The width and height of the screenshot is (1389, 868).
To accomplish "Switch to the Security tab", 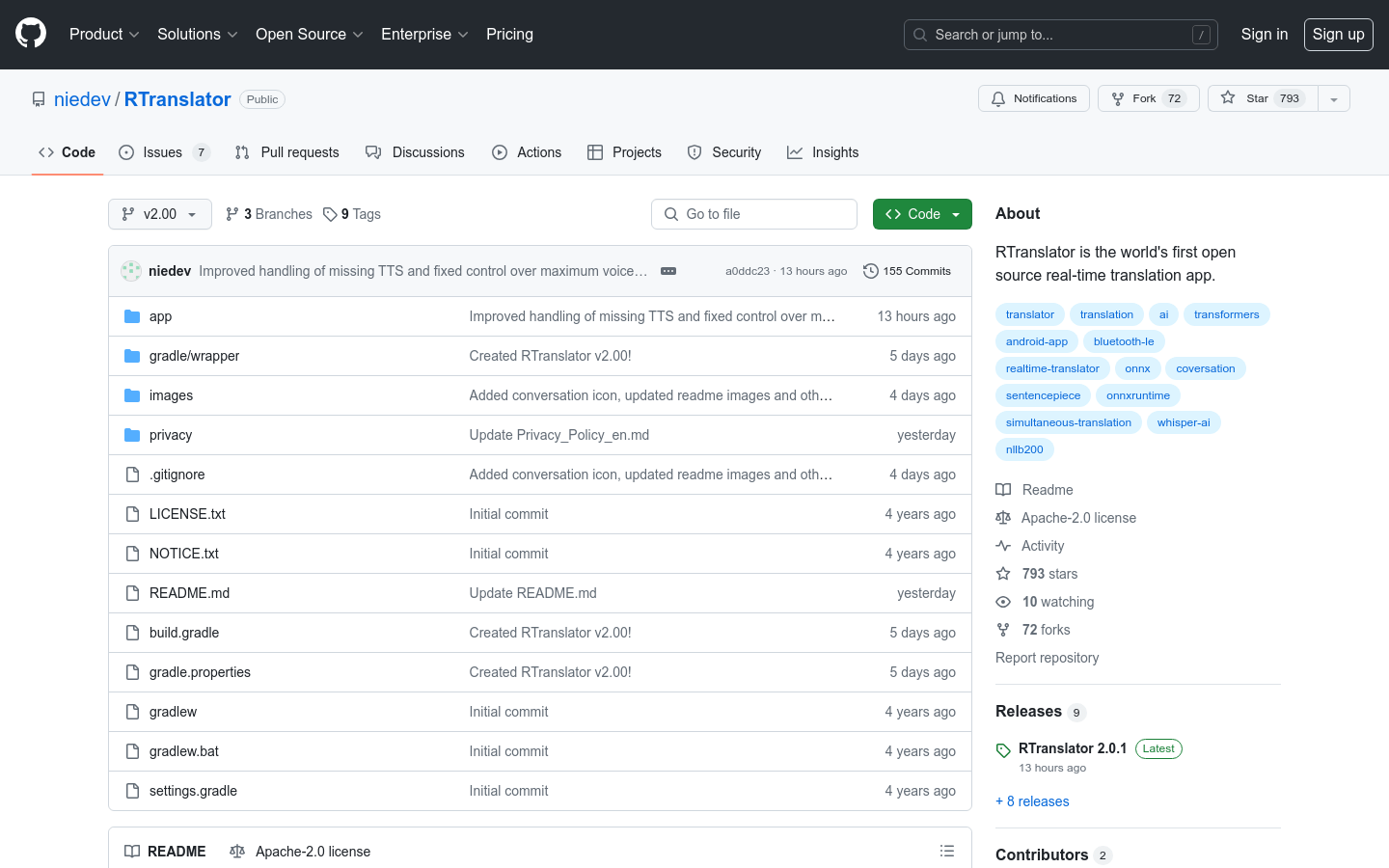I will click(724, 152).
